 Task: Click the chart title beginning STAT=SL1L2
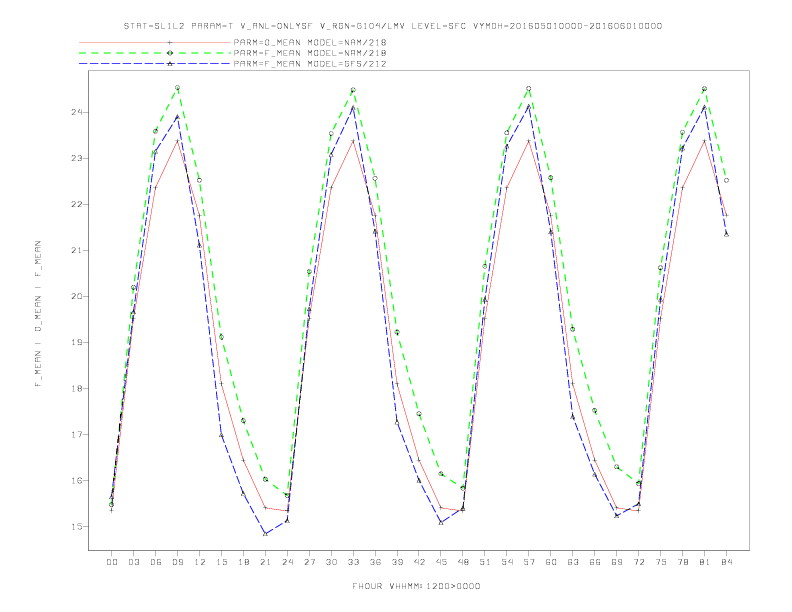(x=392, y=26)
